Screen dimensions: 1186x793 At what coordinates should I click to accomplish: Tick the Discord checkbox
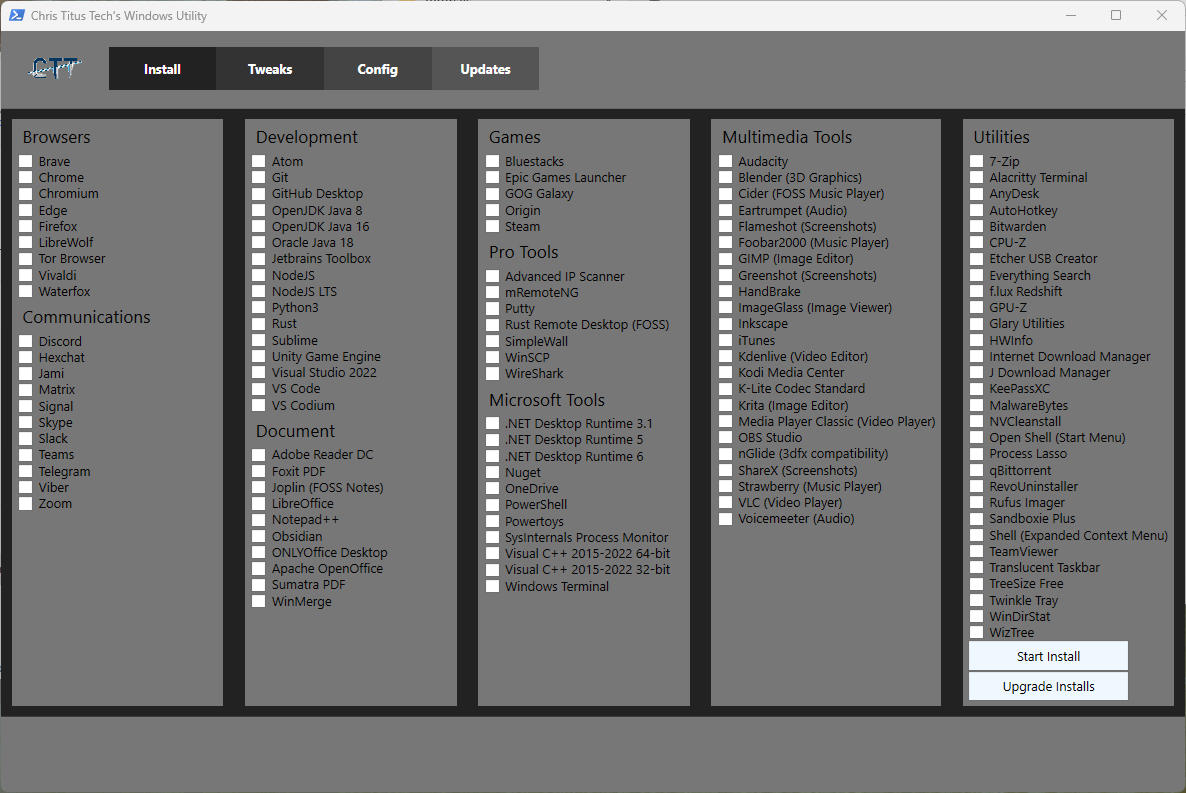[26, 341]
